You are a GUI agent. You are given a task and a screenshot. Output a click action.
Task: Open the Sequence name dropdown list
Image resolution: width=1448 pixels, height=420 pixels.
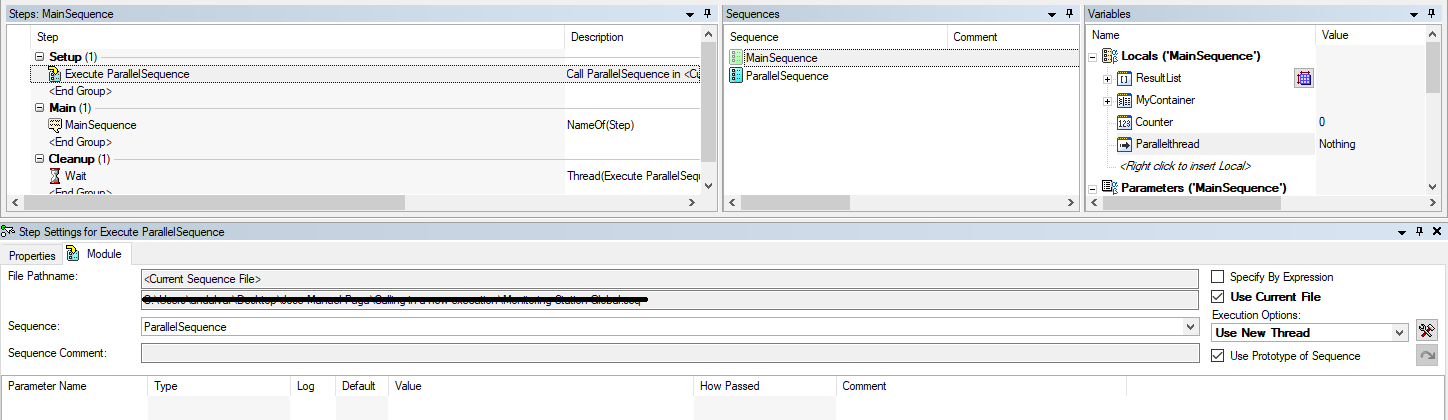pos(1189,327)
